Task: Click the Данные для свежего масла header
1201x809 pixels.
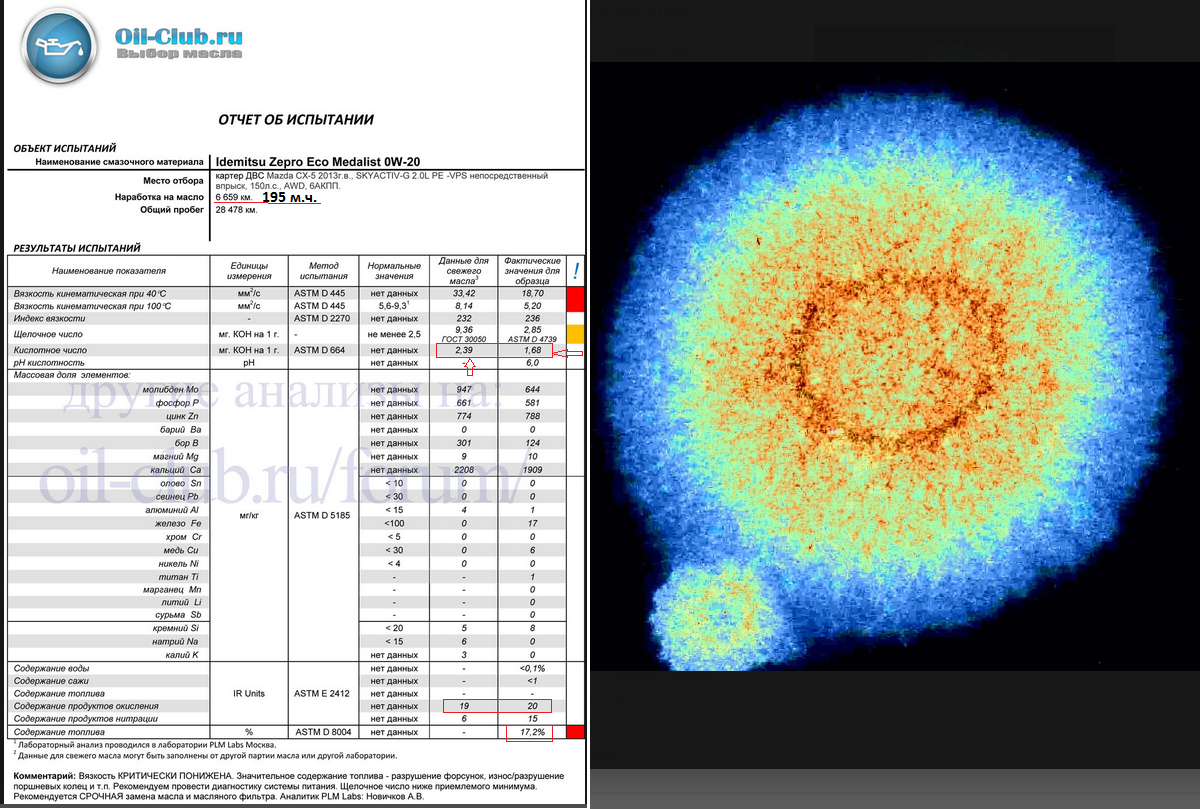Action: click(x=462, y=271)
